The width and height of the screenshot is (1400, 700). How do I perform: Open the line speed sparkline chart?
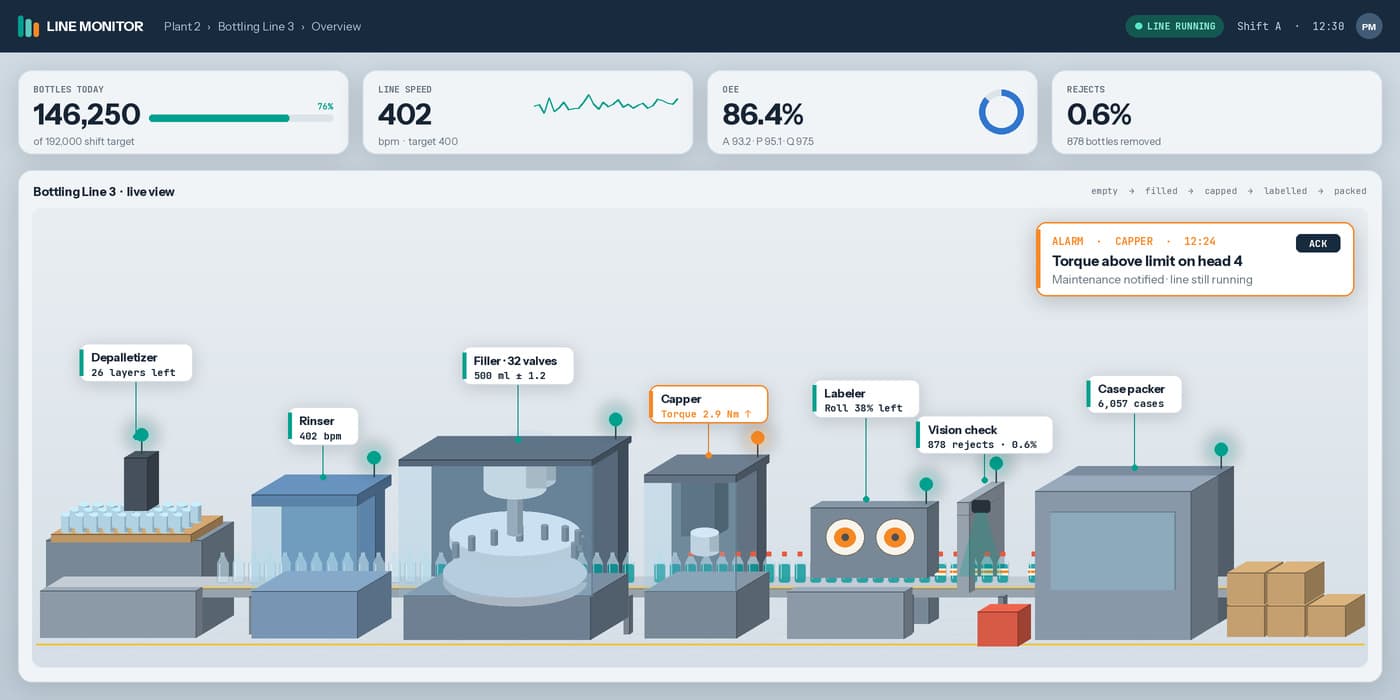(606, 103)
